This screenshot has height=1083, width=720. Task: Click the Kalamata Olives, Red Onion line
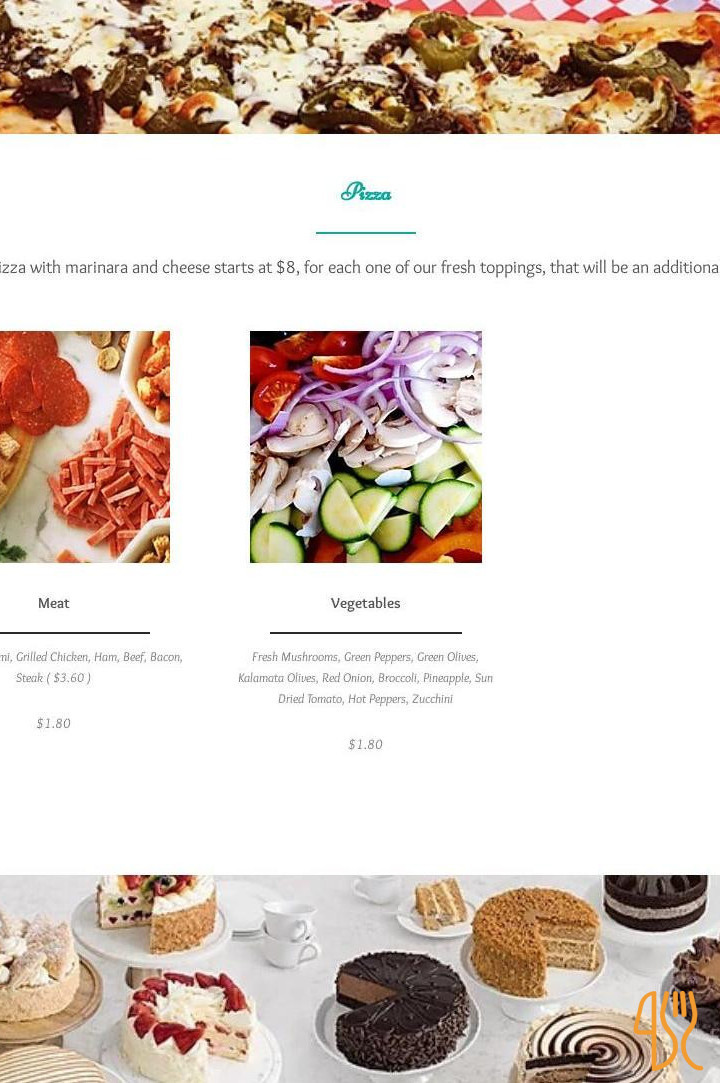pos(365,678)
